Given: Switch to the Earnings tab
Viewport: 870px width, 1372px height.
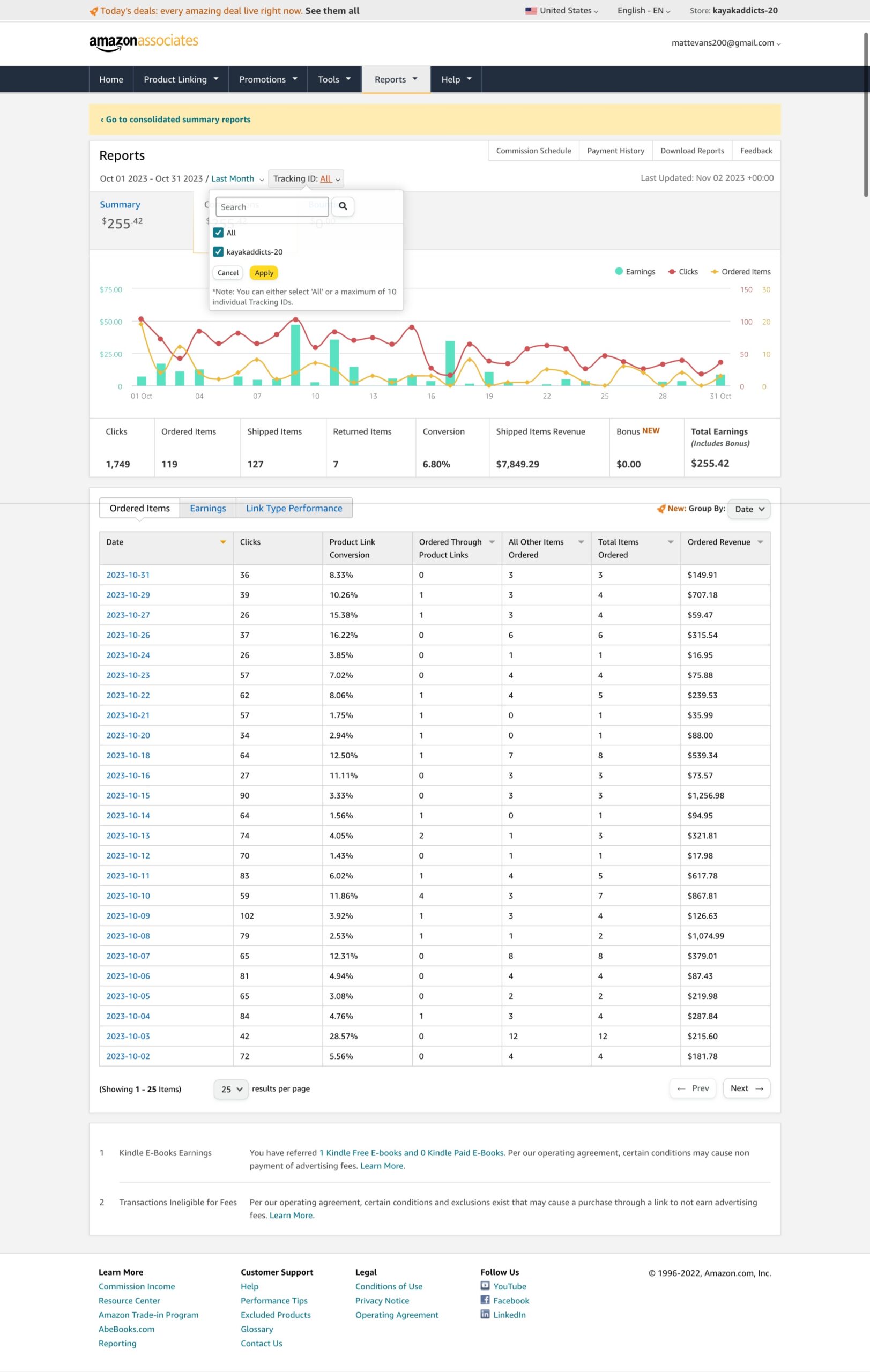Looking at the screenshot, I should point(208,508).
